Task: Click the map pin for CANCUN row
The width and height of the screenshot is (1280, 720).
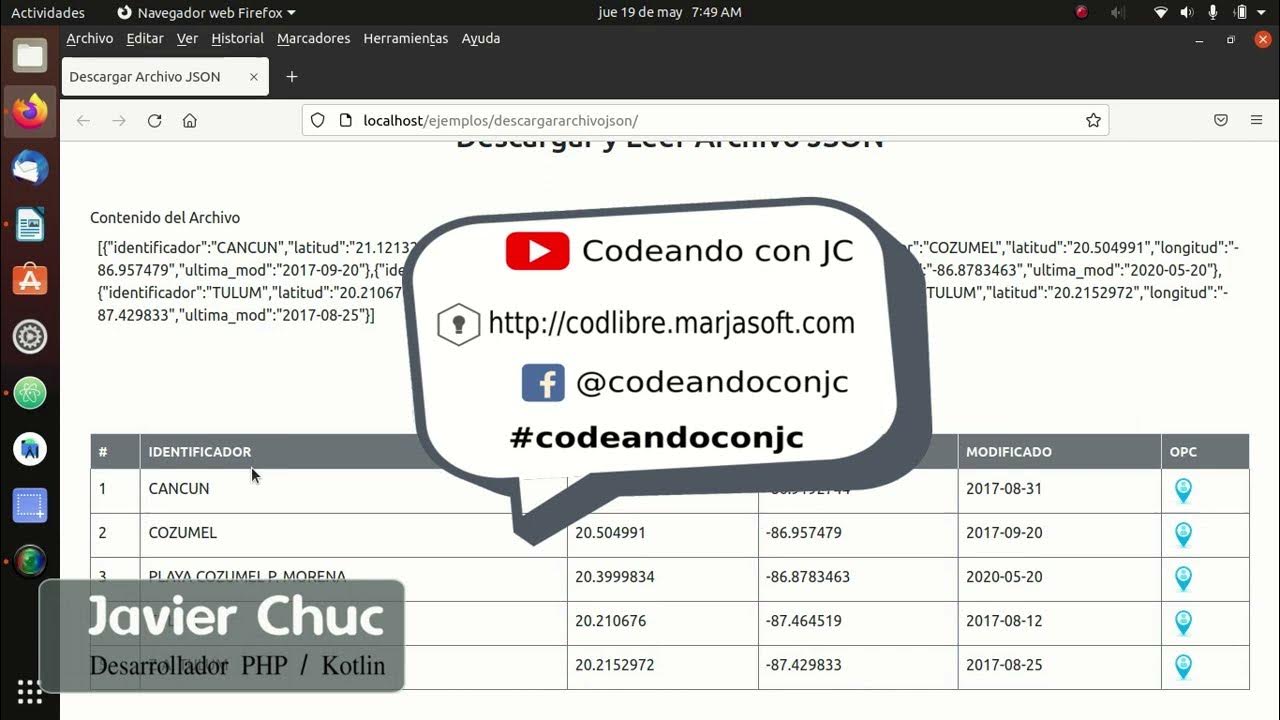Action: 1183,490
